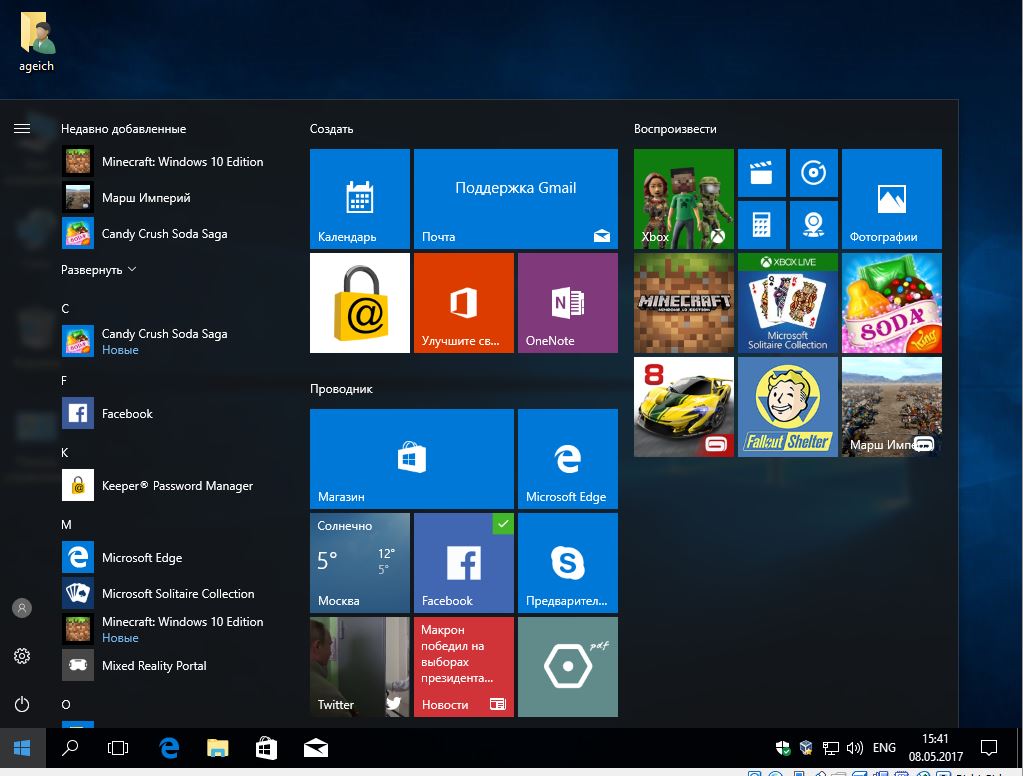The width and height of the screenshot is (1023, 776).
Task: Open the OneNote tile
Action: [x=568, y=303]
